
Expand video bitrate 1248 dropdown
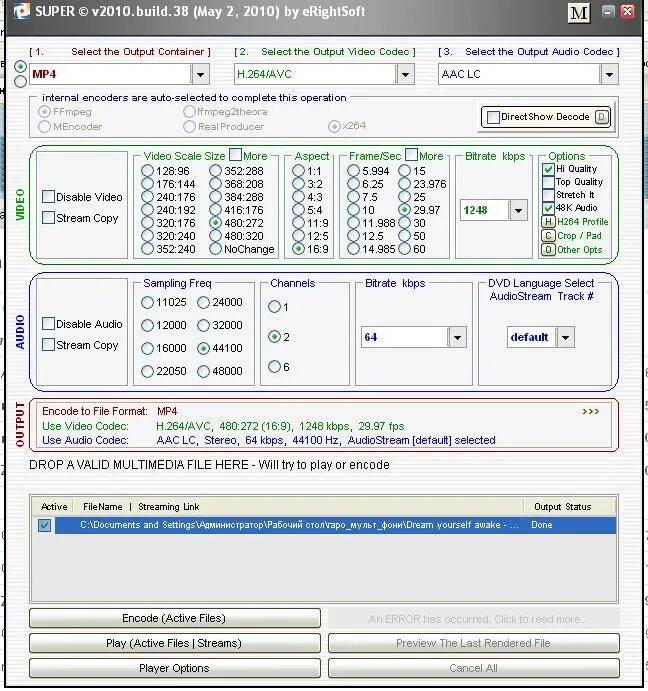coord(518,210)
